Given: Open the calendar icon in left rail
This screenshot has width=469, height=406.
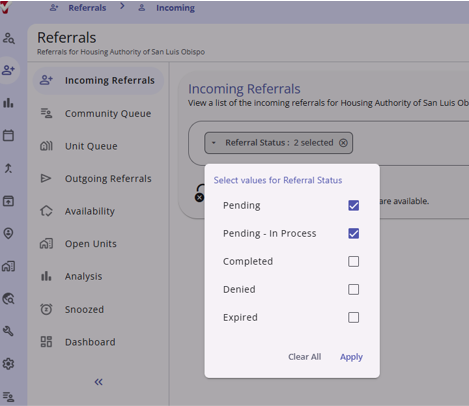Looking at the screenshot, I should [x=8, y=135].
